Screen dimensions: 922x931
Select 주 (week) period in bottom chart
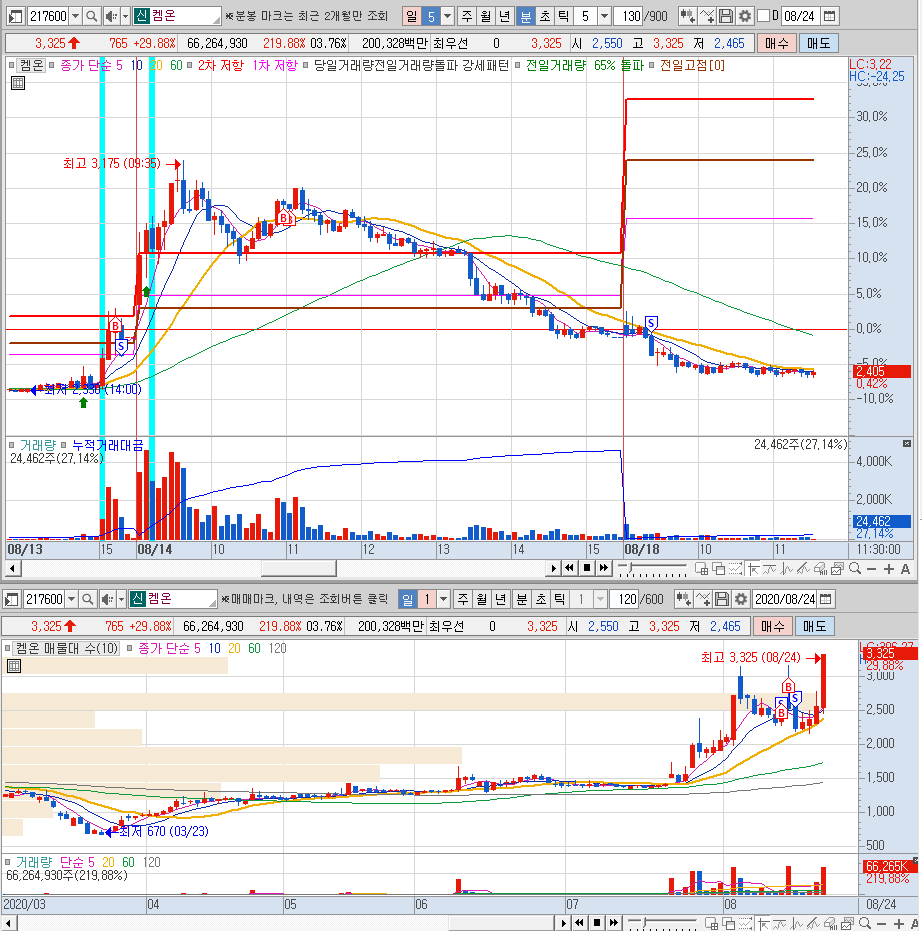coord(463,599)
